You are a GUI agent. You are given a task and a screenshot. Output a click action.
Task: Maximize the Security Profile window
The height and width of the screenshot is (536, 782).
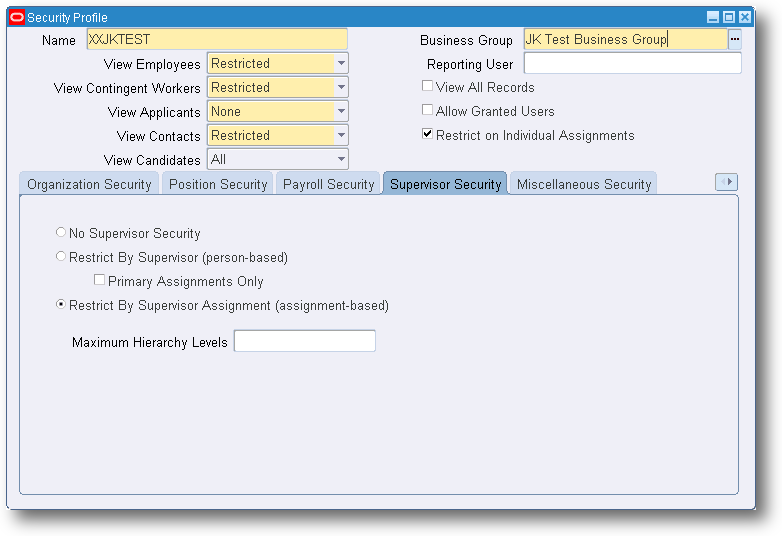[729, 17]
